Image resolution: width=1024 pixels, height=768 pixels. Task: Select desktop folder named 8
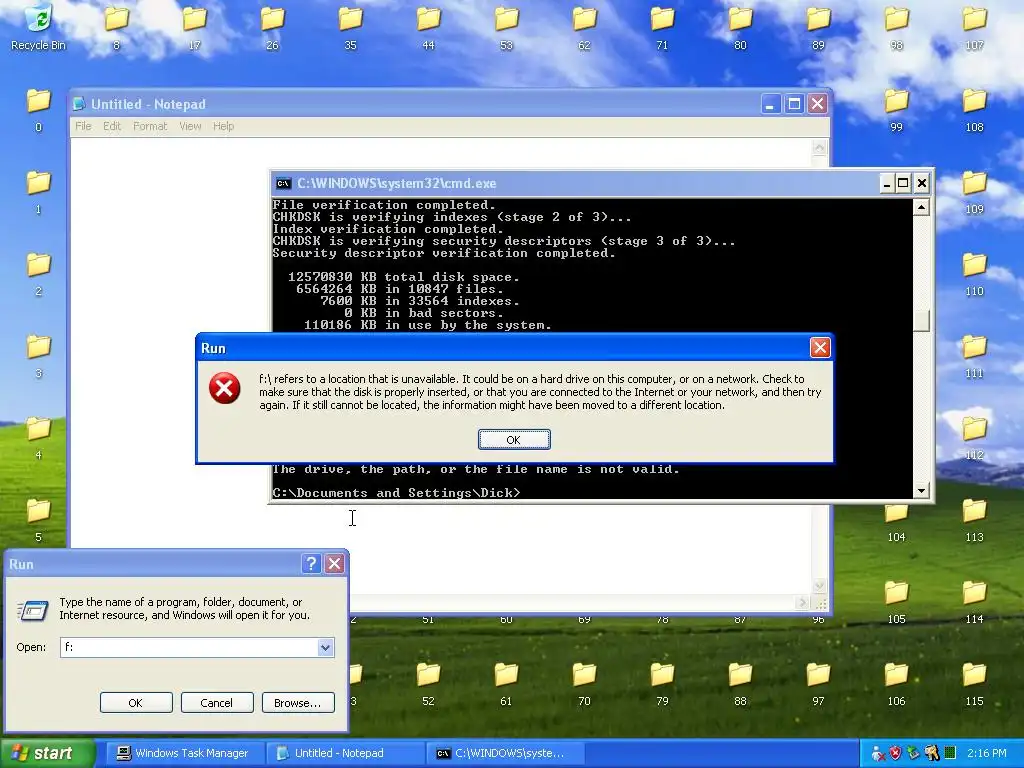click(x=116, y=27)
